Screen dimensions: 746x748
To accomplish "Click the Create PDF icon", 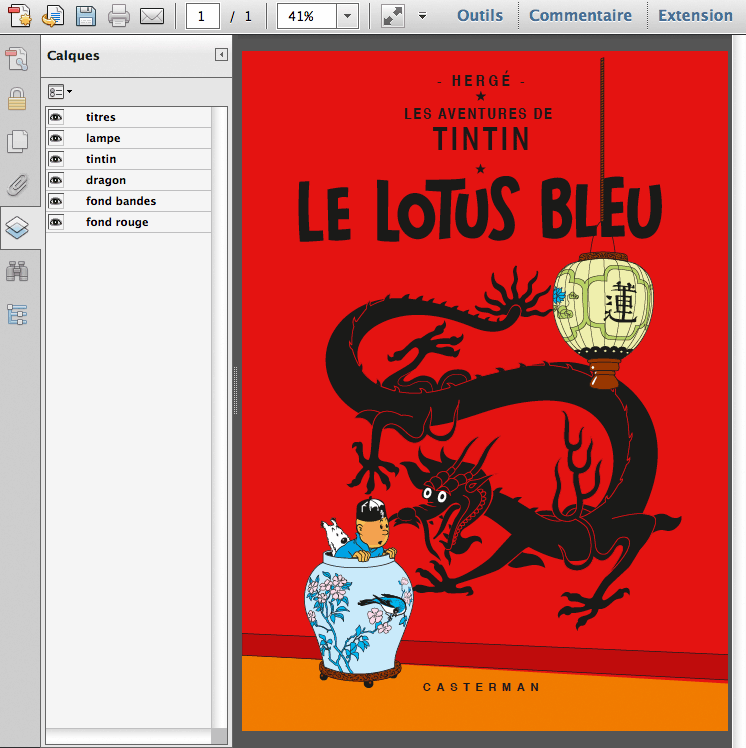I will [20, 15].
